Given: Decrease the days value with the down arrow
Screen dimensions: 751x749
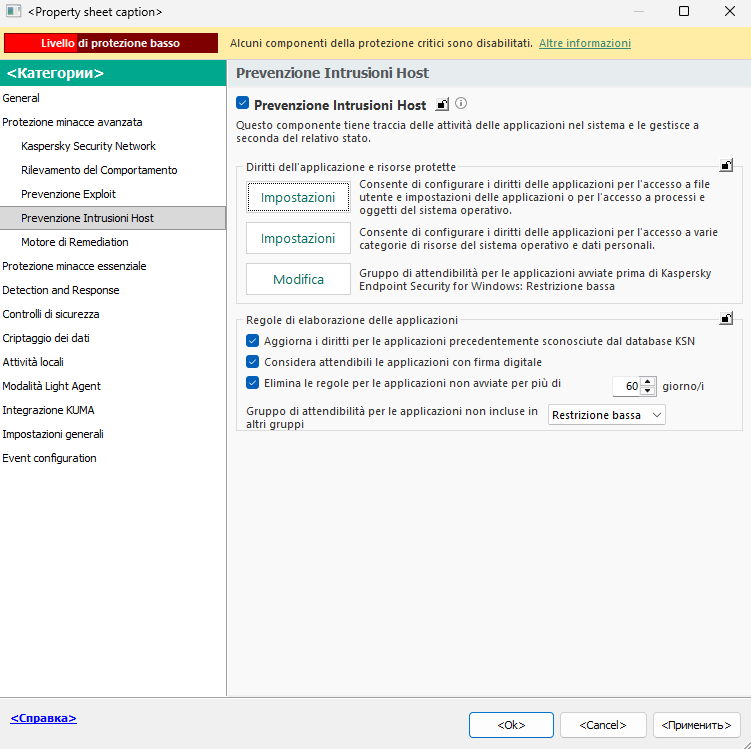Looking at the screenshot, I should pyautogui.click(x=648, y=391).
